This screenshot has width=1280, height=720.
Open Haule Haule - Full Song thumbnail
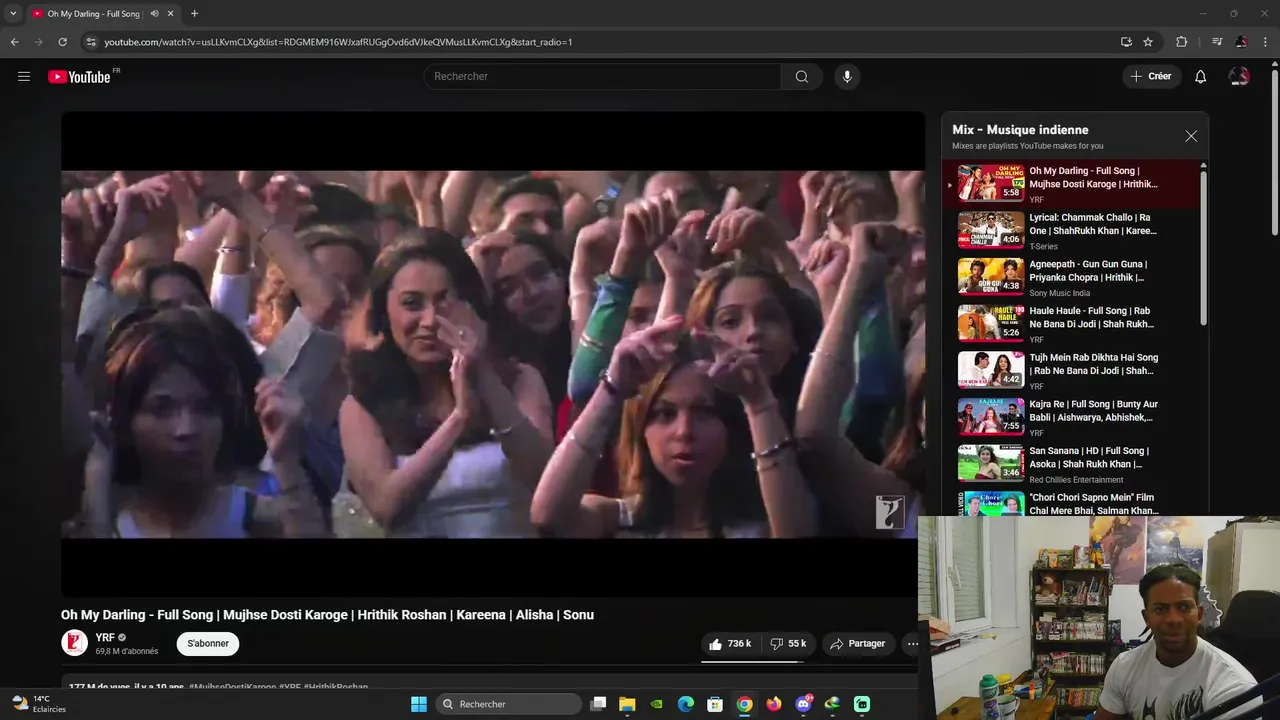991,323
